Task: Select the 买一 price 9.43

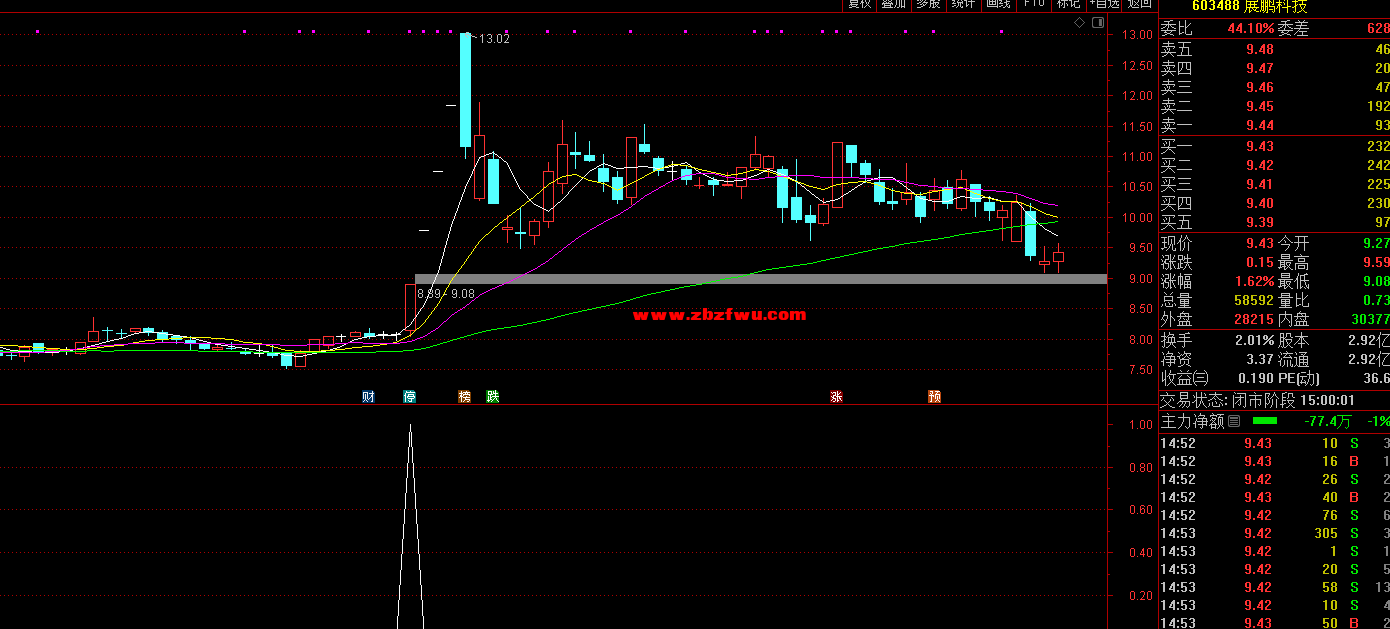Action: [1260, 147]
